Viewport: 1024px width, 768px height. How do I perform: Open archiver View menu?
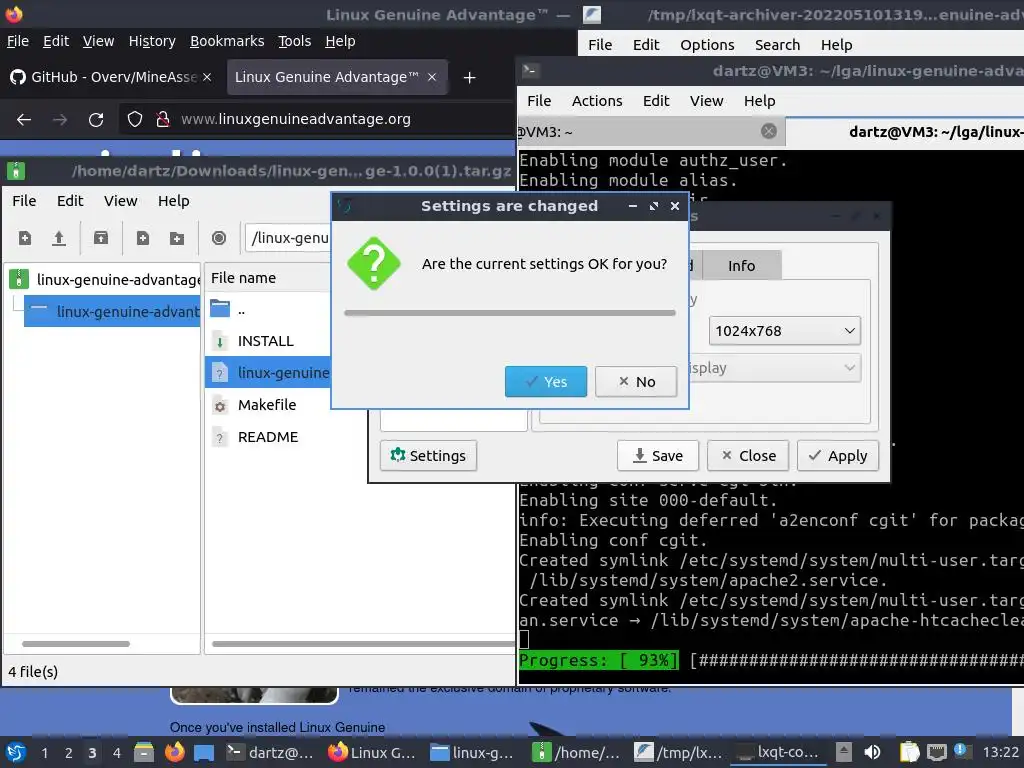point(120,201)
